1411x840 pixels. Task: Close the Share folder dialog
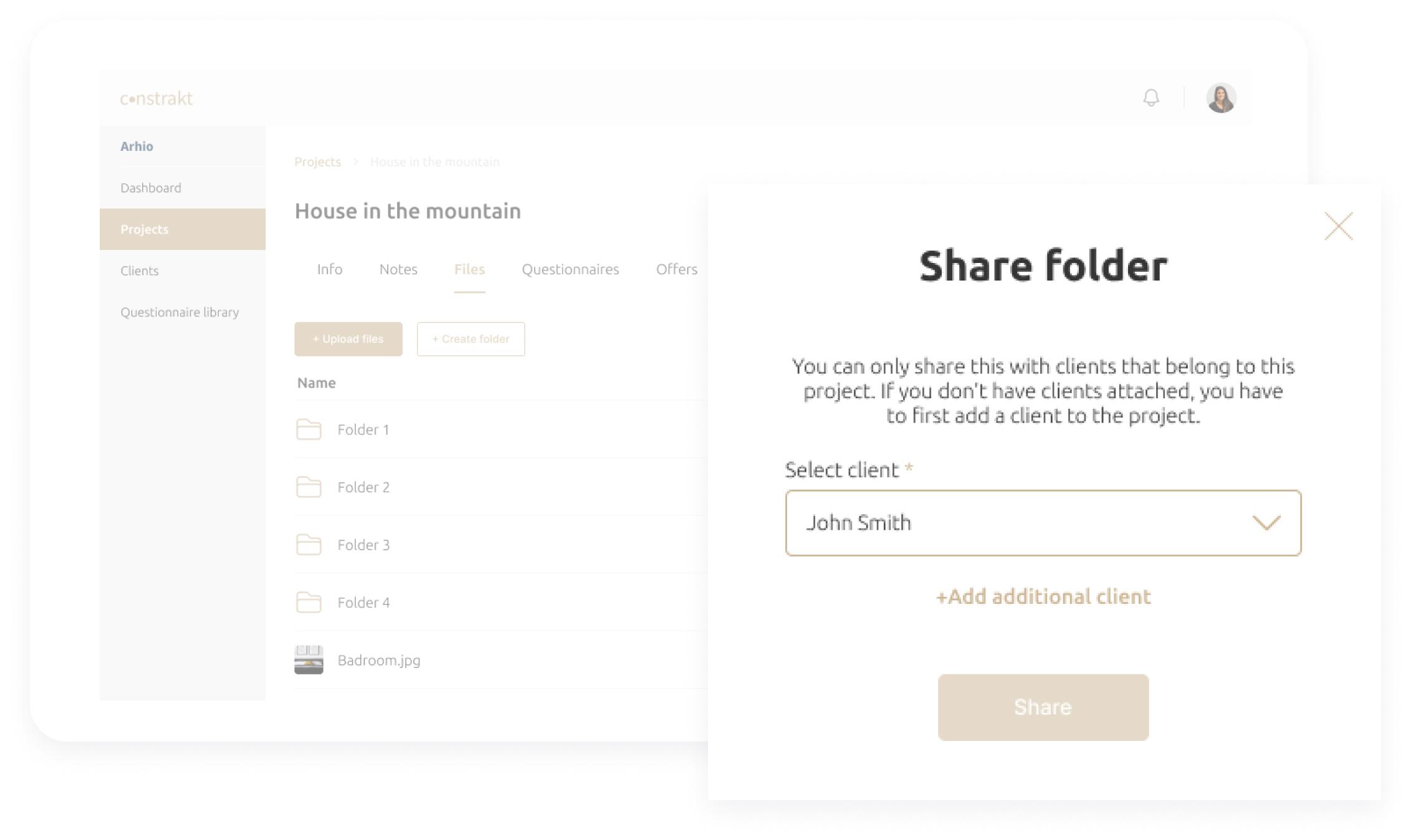pos(1338,226)
